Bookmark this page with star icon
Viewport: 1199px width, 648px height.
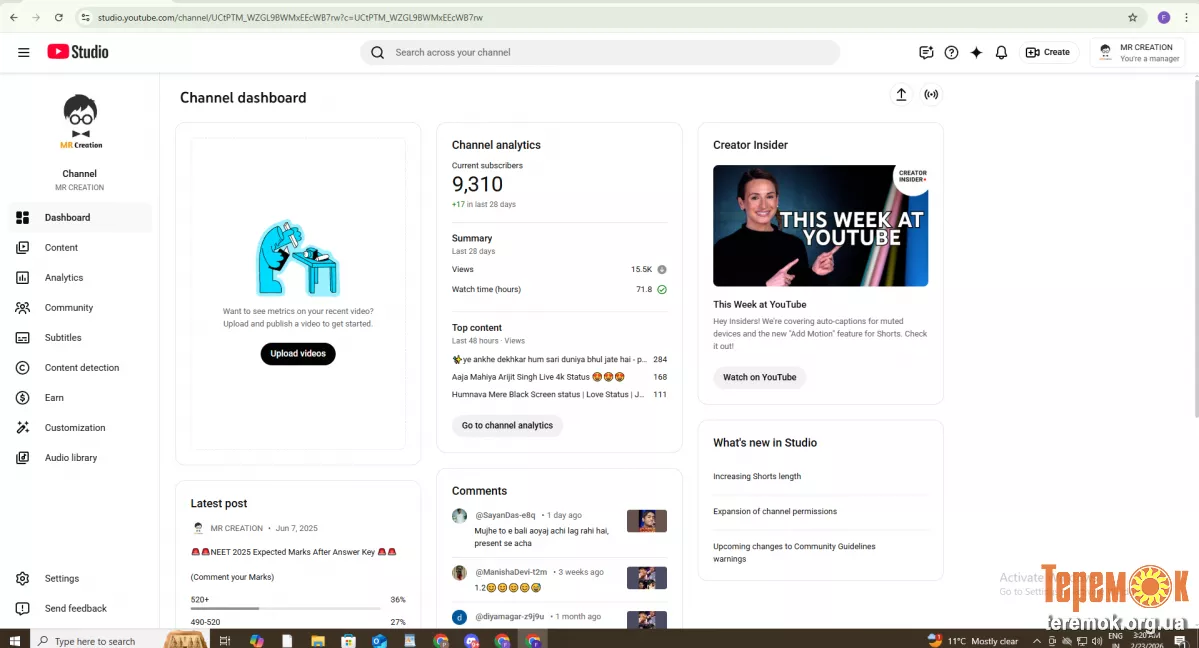click(x=1132, y=17)
